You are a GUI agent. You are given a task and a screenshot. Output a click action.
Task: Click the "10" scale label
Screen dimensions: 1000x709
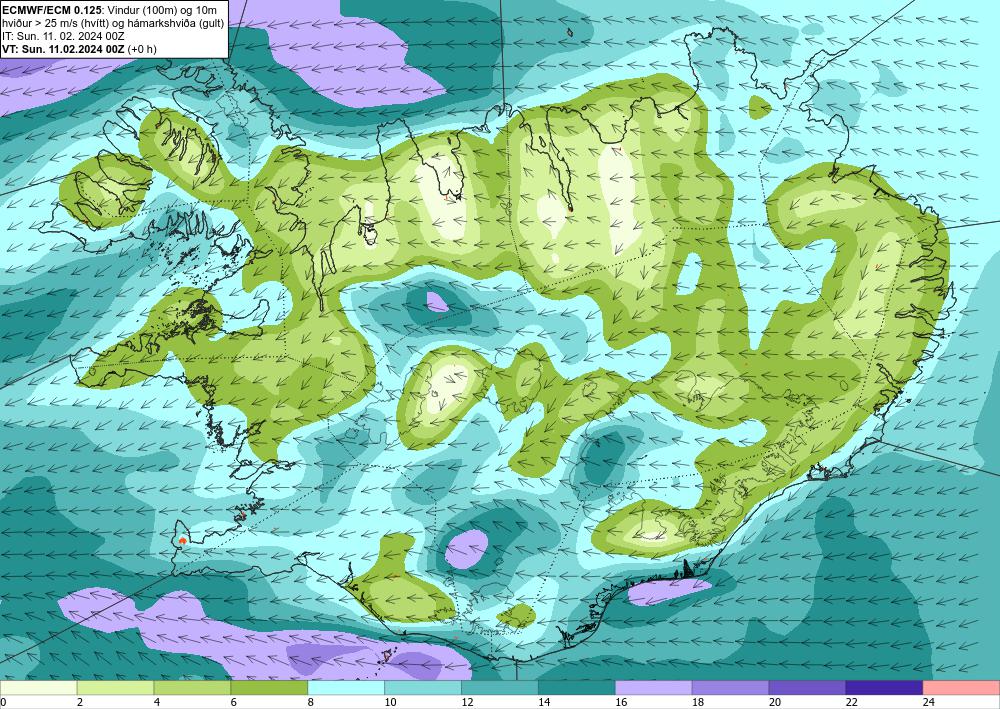(390, 702)
